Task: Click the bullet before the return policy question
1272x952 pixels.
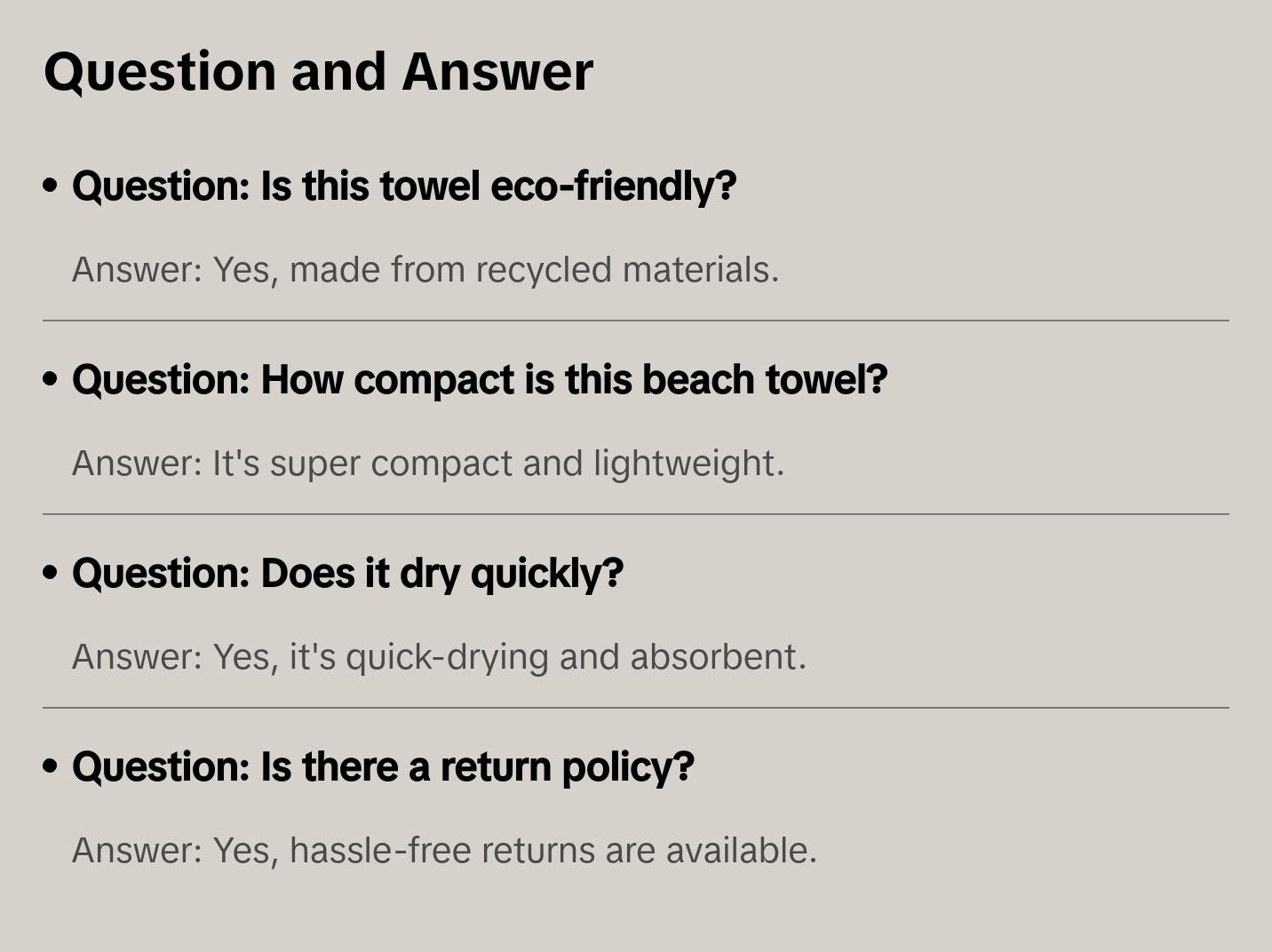Action: pyautogui.click(x=51, y=767)
